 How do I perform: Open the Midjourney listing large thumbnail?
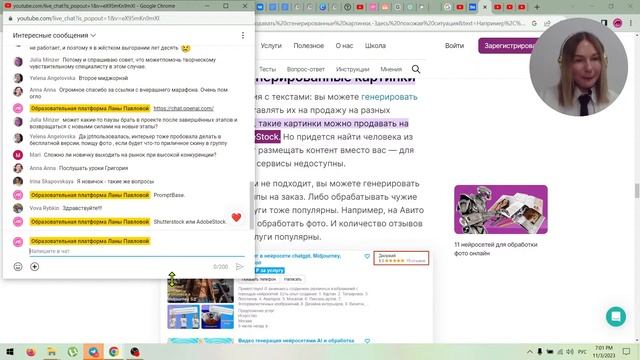tap(200, 291)
